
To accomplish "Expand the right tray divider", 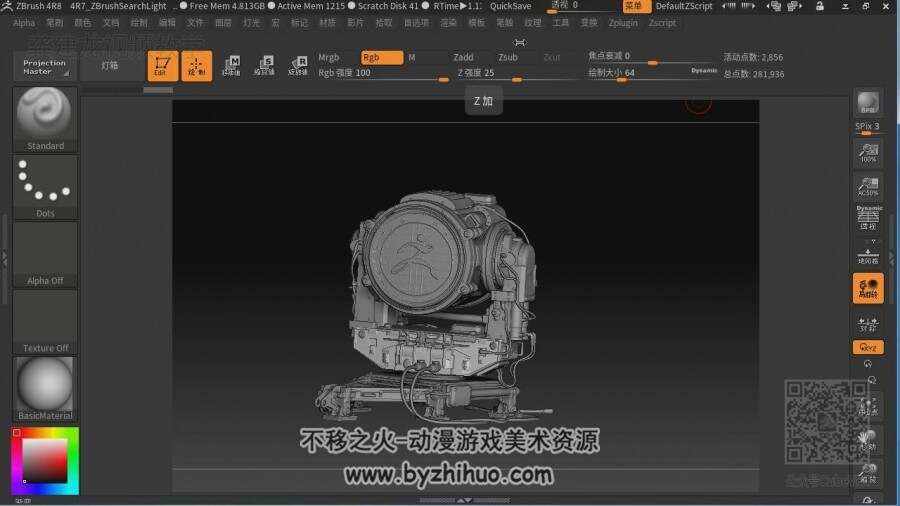I will pos(893,258).
